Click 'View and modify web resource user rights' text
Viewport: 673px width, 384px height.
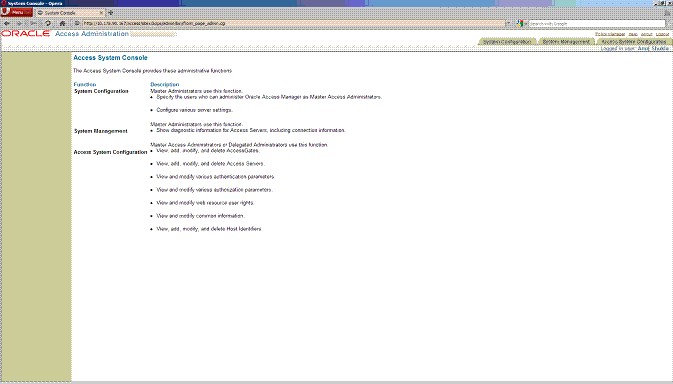(205, 203)
